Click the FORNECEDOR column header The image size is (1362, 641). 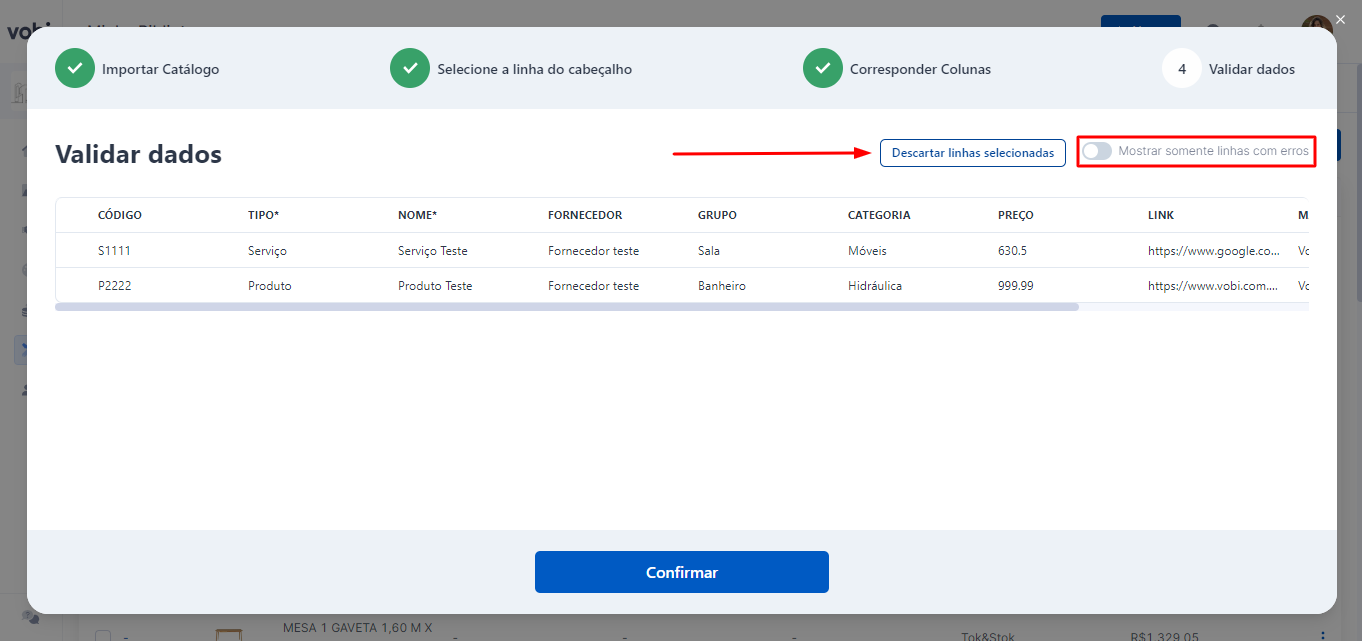coord(585,215)
